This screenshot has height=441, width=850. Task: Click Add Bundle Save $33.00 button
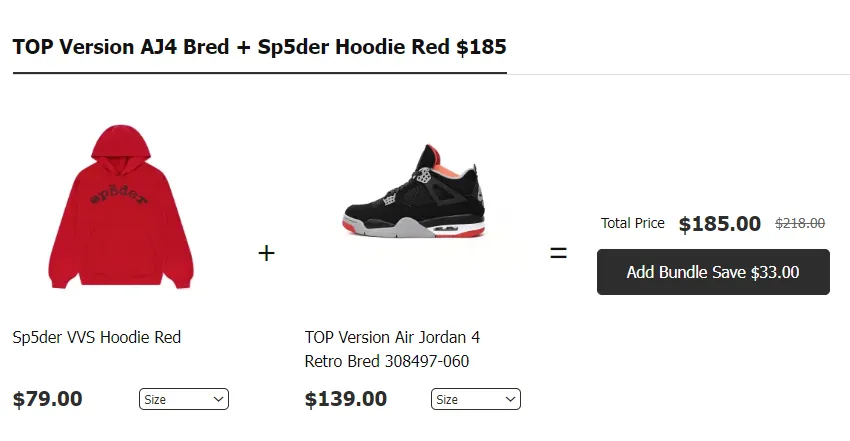(713, 272)
